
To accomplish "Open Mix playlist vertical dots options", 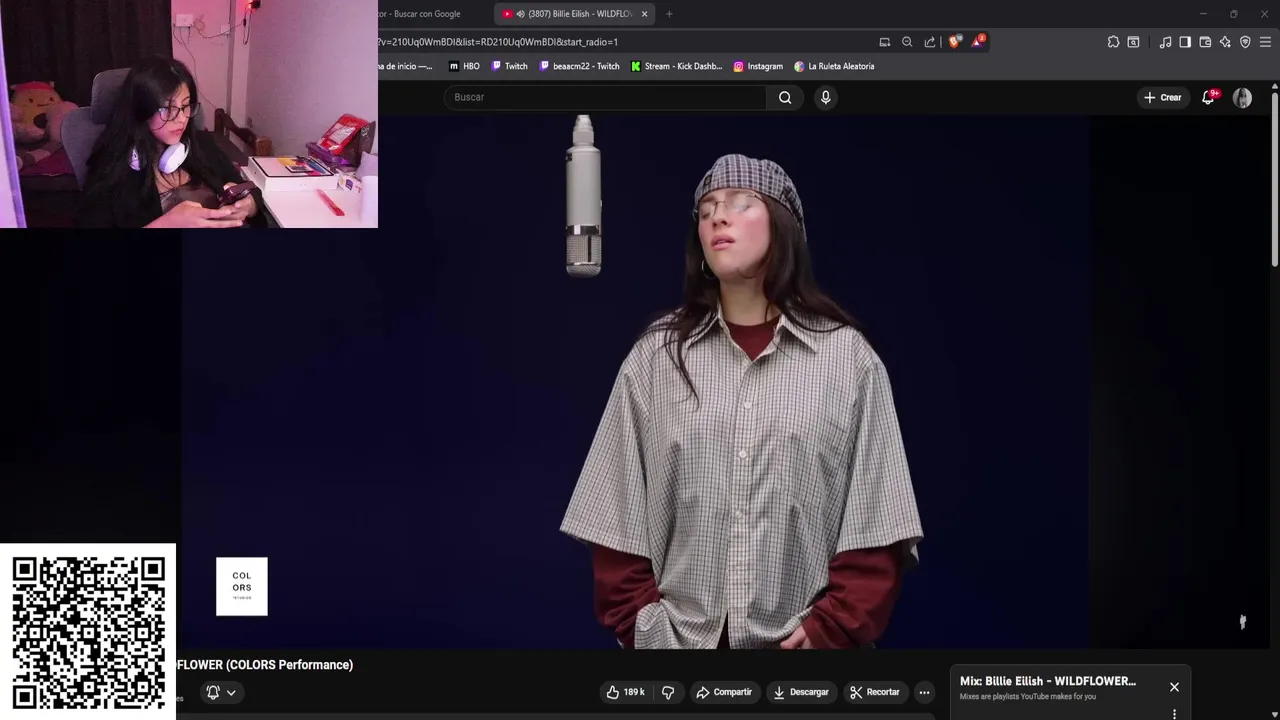I will [1174, 714].
